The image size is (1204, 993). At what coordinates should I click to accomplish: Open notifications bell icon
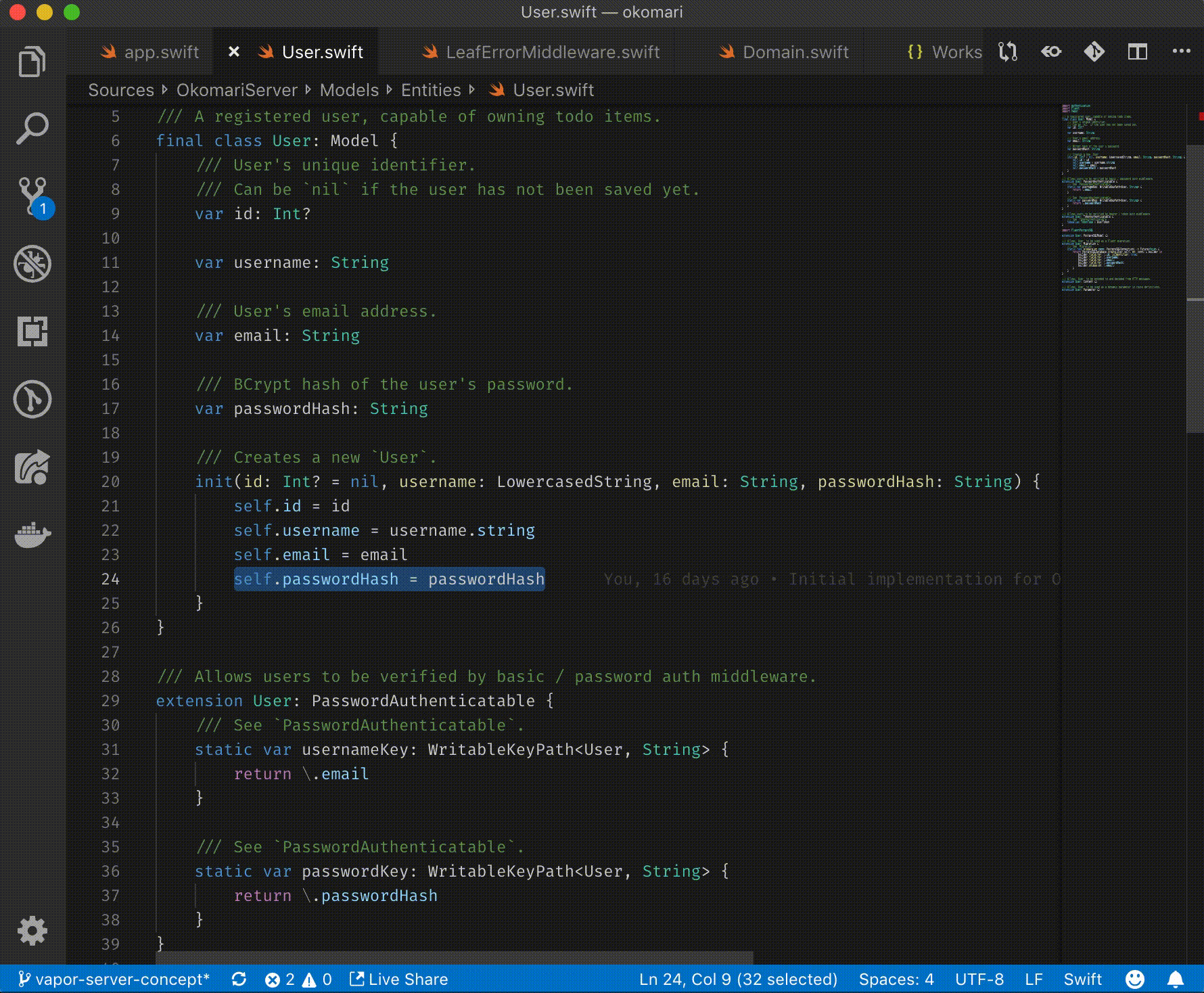click(x=1176, y=979)
